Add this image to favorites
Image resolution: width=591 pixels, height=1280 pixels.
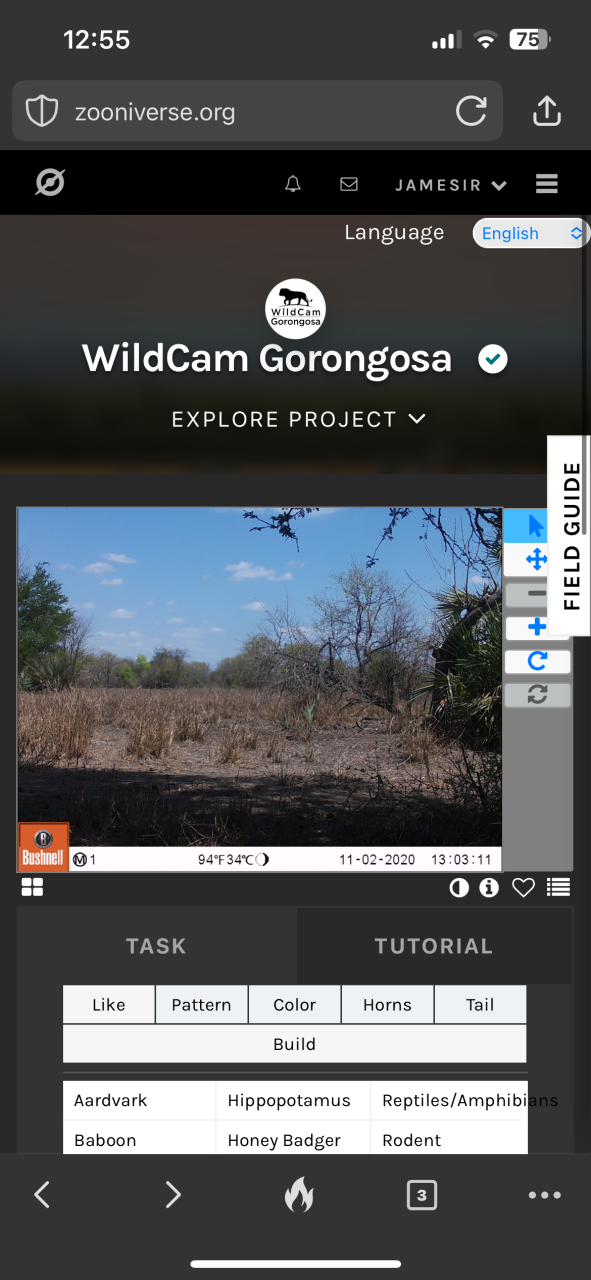coord(523,887)
